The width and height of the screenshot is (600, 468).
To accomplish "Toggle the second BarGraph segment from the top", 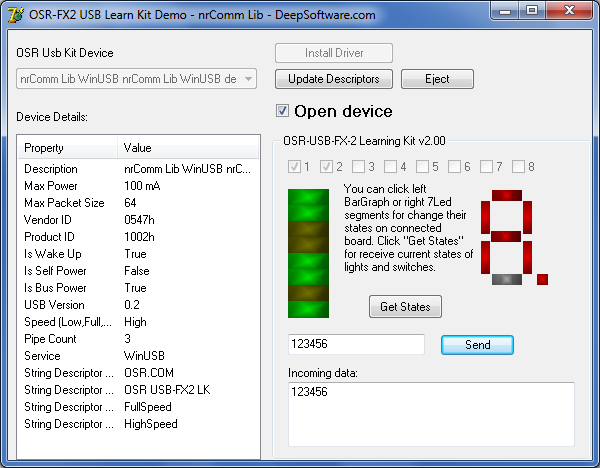I will tap(308, 213).
